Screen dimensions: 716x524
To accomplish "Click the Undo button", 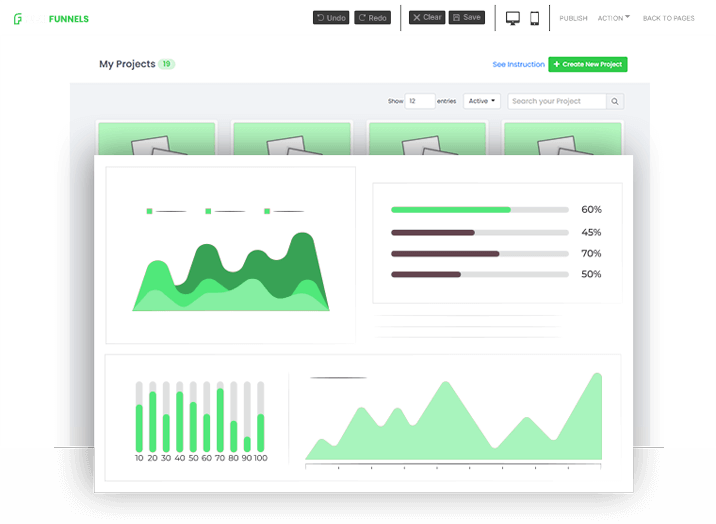I will point(331,18).
